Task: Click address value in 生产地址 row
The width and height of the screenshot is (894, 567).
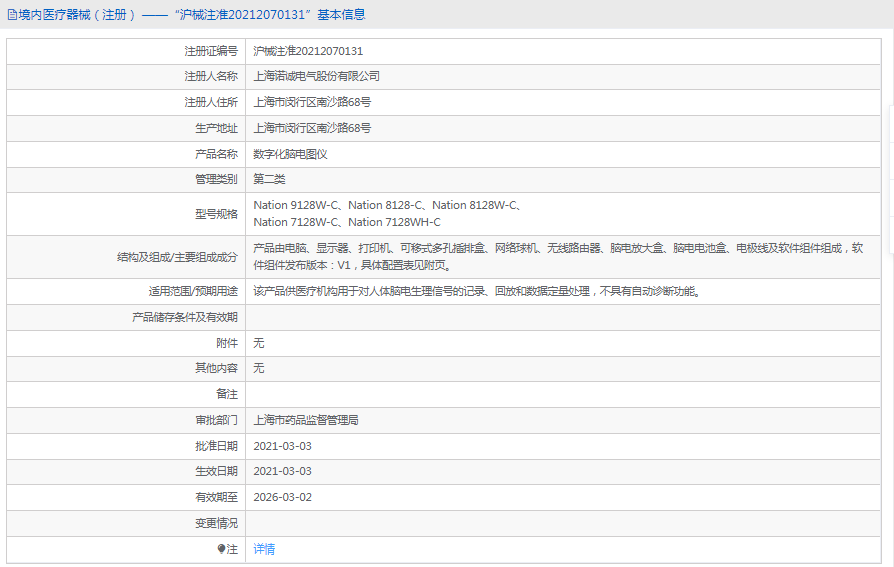Action: 312,128
